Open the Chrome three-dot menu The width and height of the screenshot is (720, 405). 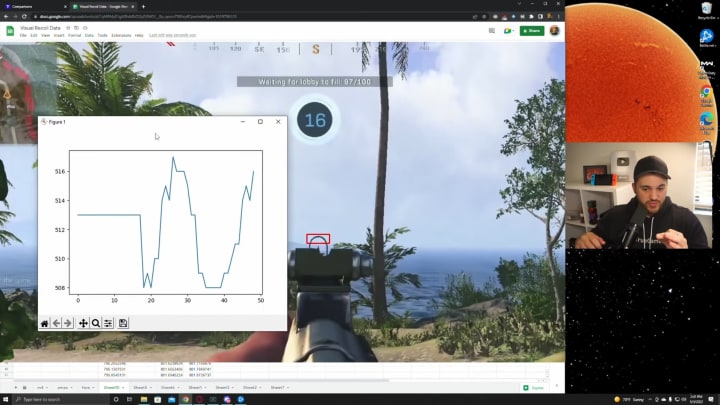[559, 17]
